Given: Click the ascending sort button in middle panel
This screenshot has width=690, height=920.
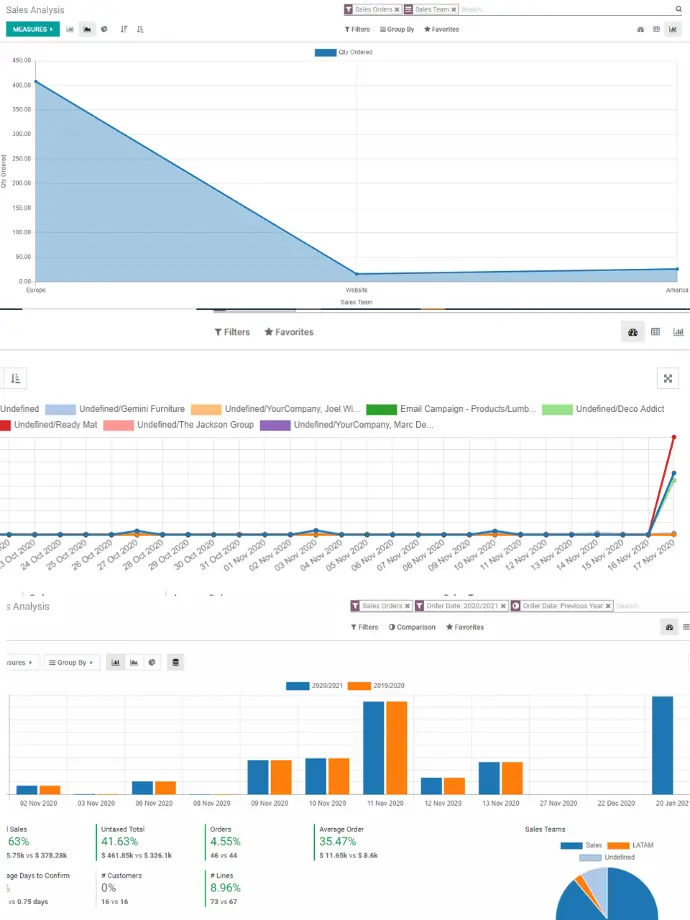Looking at the screenshot, I should [15, 378].
